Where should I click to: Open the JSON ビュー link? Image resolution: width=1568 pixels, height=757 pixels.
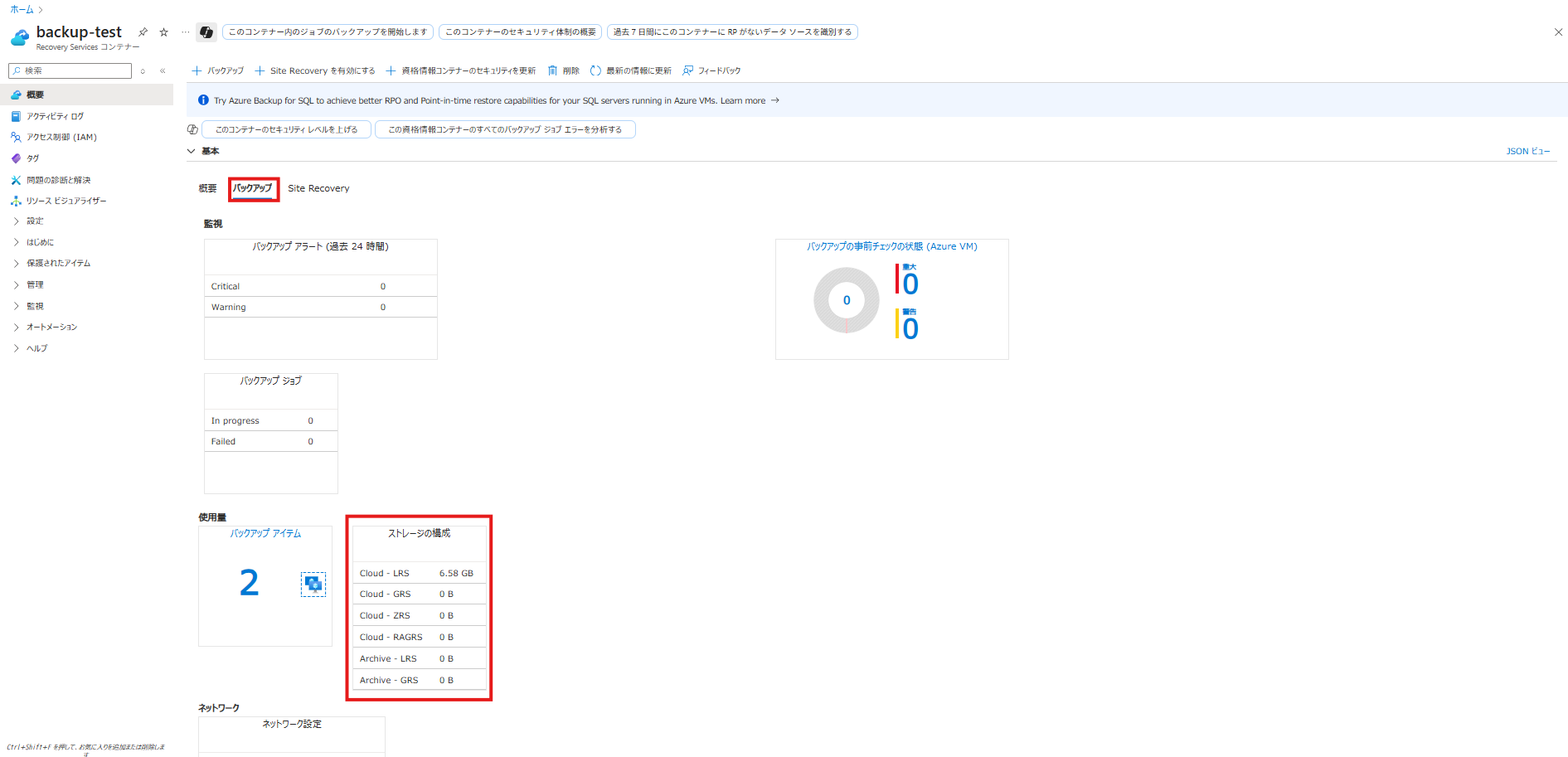[1527, 151]
